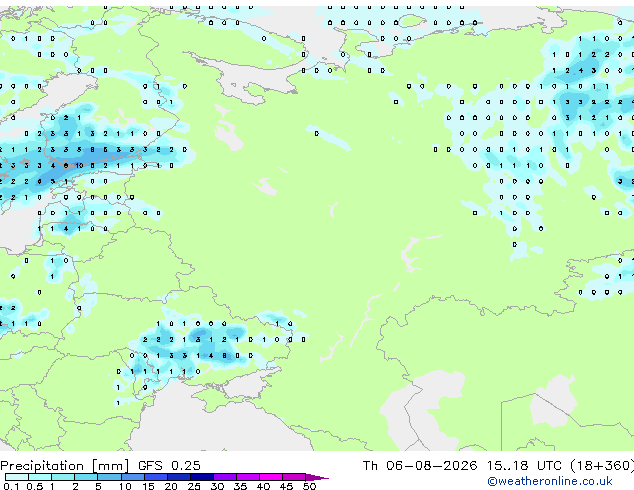Image resolution: width=634 pixels, height=490 pixels.
Task: Click the legend label 0.1
Action: pyautogui.click(x=11, y=486)
